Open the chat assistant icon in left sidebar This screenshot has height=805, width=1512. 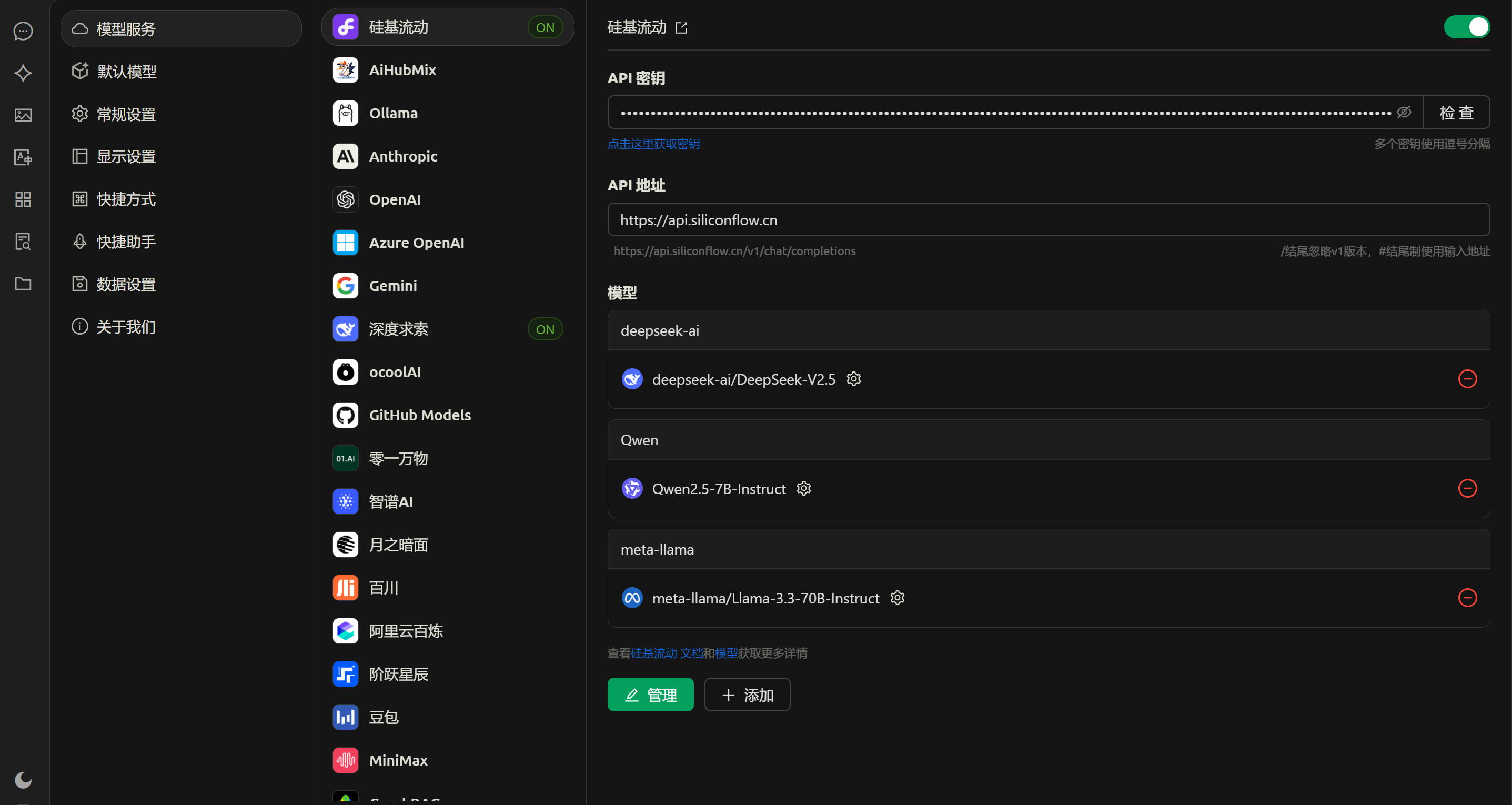pyautogui.click(x=23, y=31)
